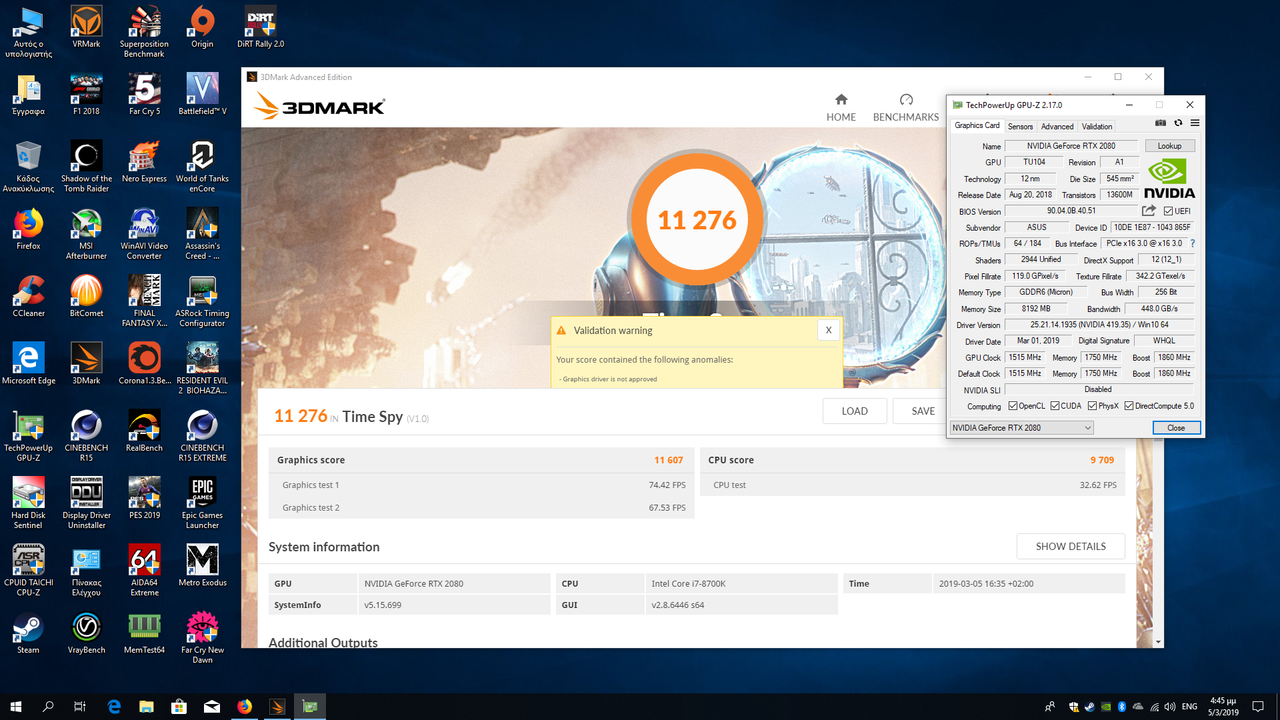
Task: Click Intel Core i7-8700K text
Action: (x=688, y=583)
